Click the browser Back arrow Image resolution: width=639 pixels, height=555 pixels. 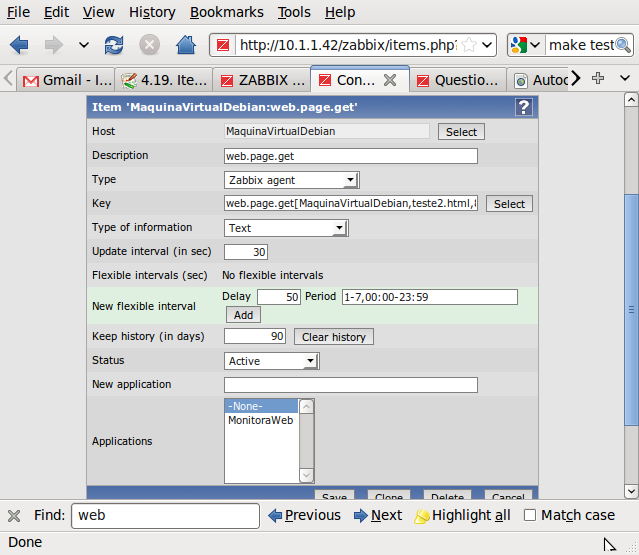[x=19, y=45]
